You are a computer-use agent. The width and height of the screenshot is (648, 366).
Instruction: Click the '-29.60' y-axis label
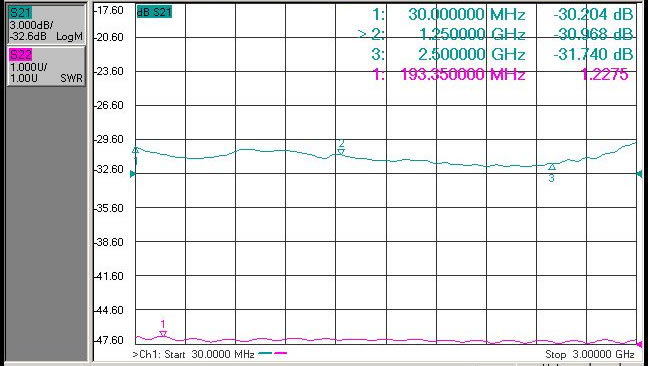point(110,140)
